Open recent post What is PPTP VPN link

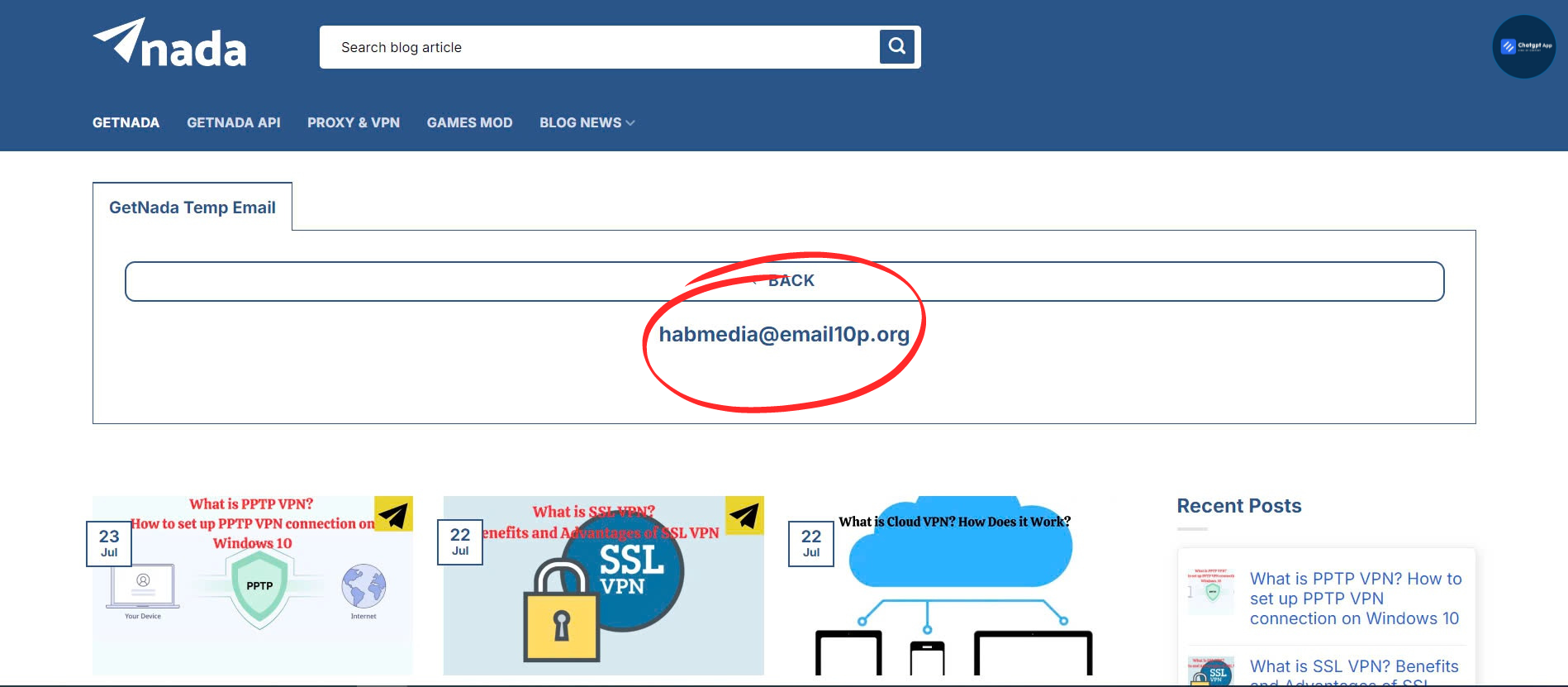click(1356, 599)
